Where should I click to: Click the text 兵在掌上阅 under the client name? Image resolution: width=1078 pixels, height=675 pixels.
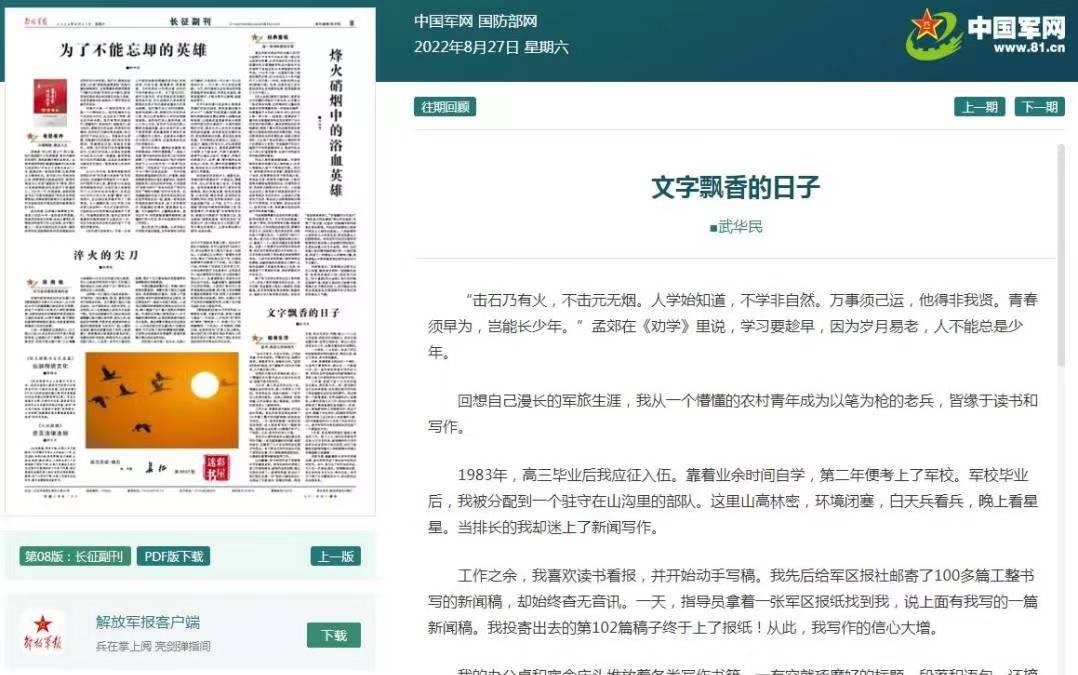click(x=124, y=646)
